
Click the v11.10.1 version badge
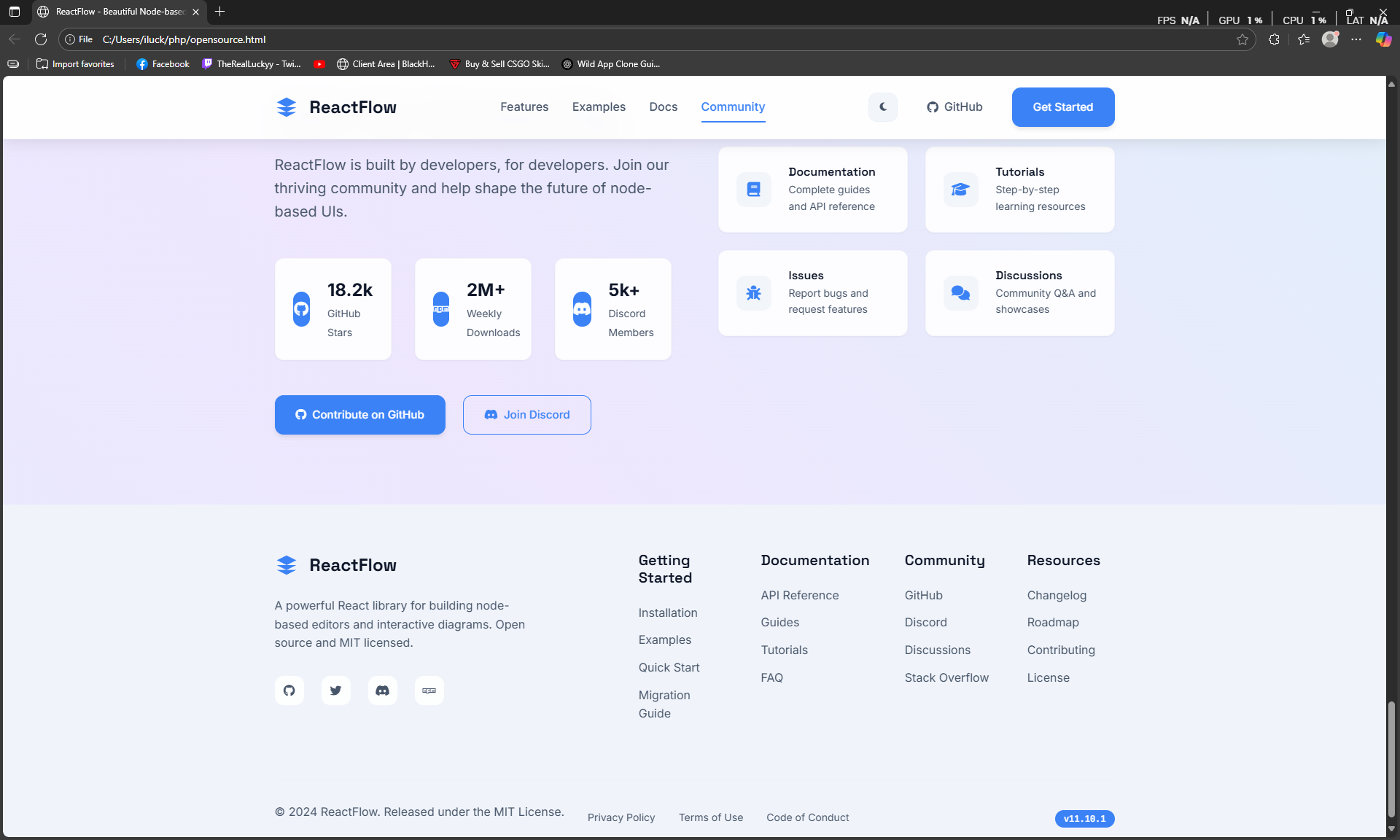1084,819
